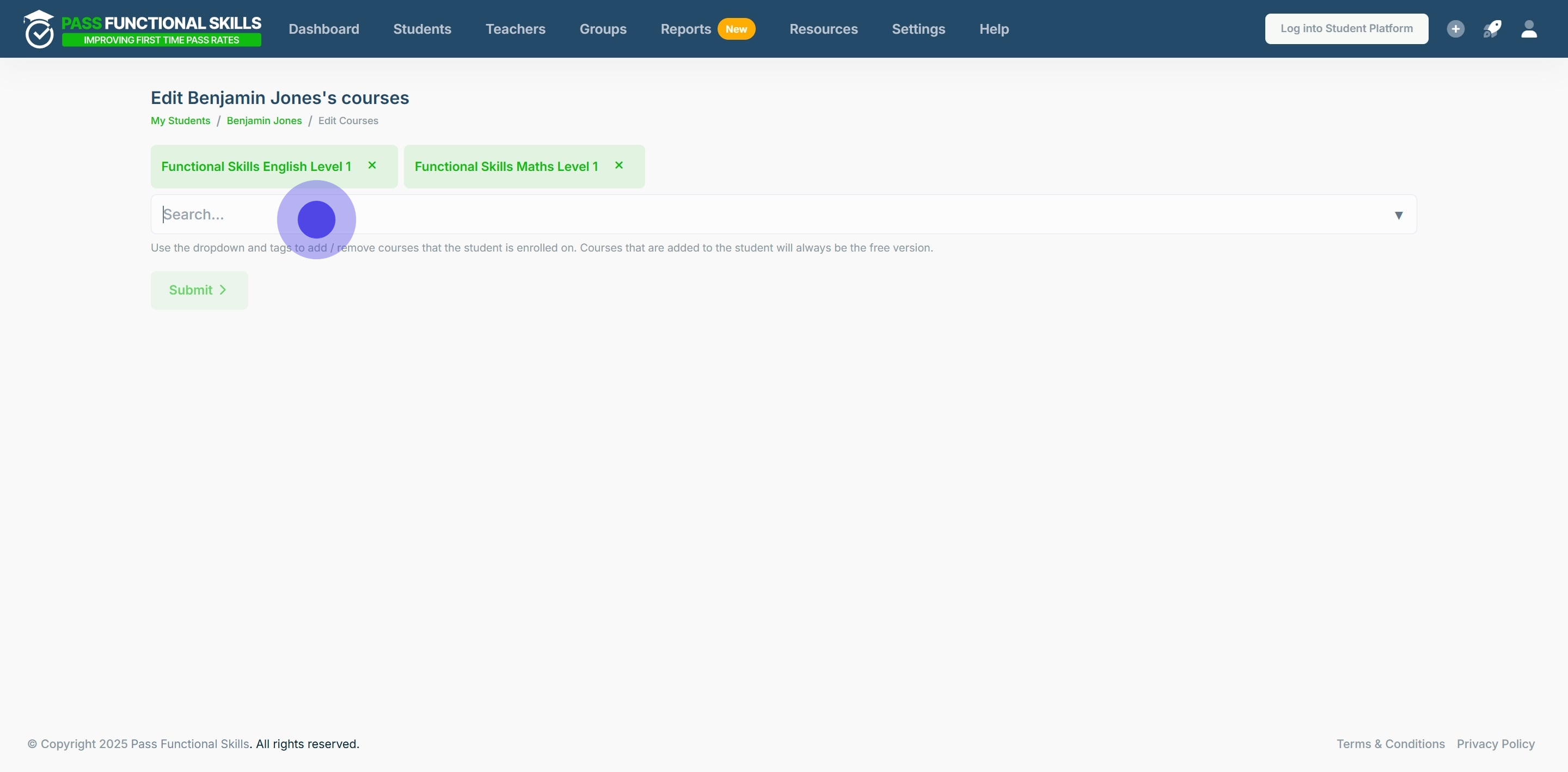Open the Students menu
This screenshot has width=1568, height=772.
422,29
